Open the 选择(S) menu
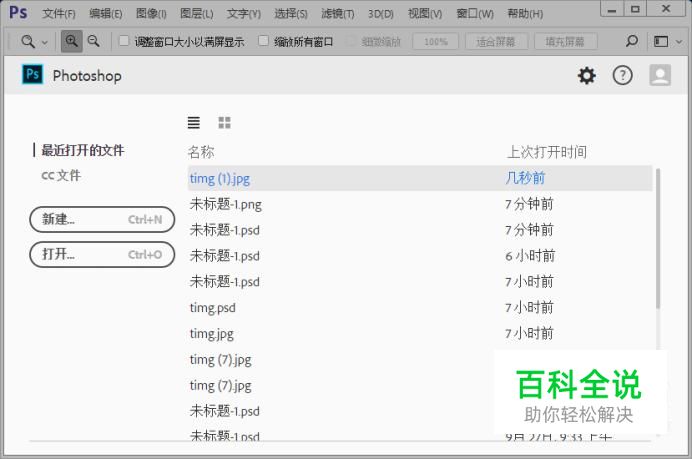 pos(291,14)
